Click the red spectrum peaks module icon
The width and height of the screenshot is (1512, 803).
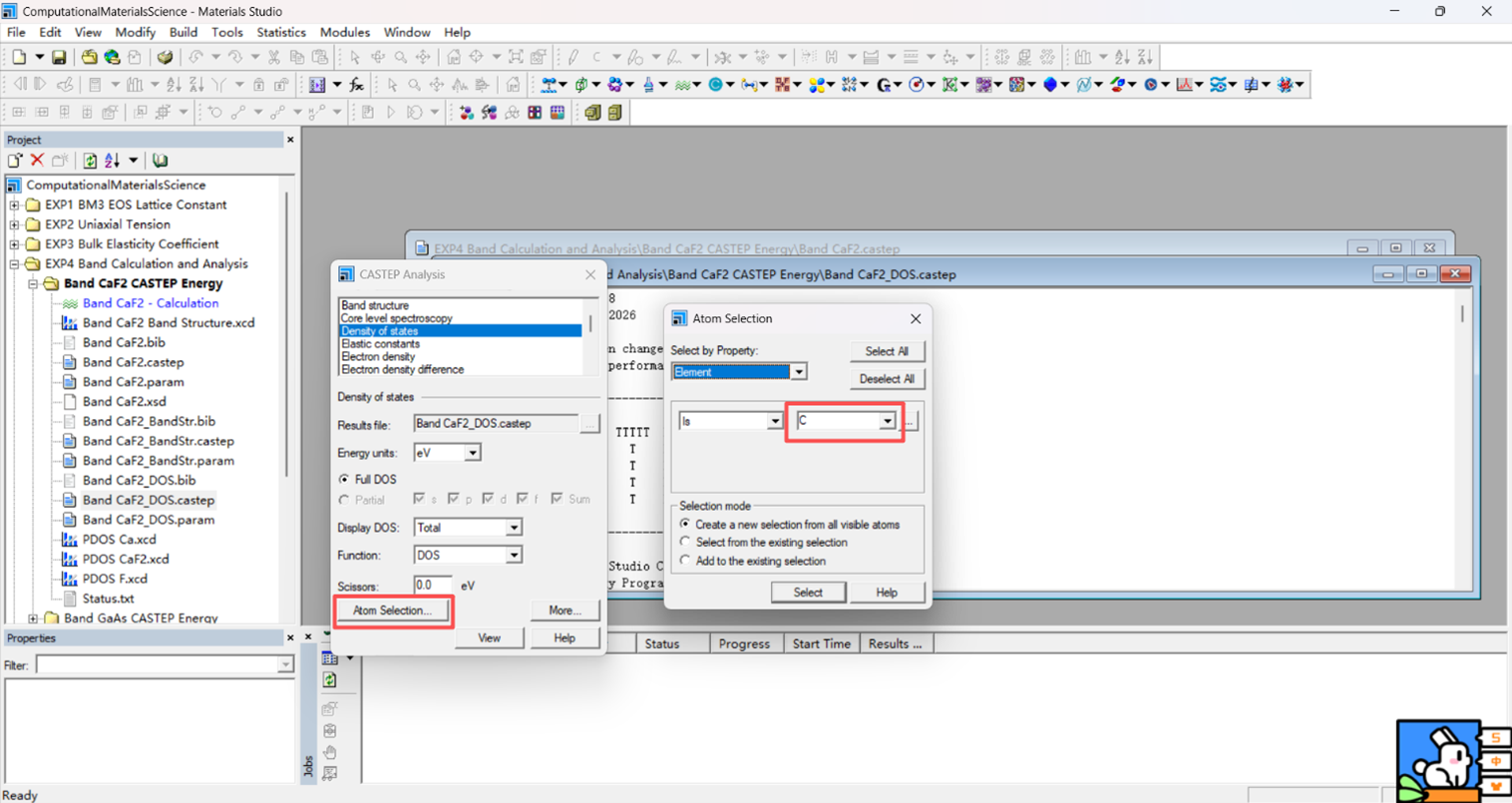[x=1184, y=85]
